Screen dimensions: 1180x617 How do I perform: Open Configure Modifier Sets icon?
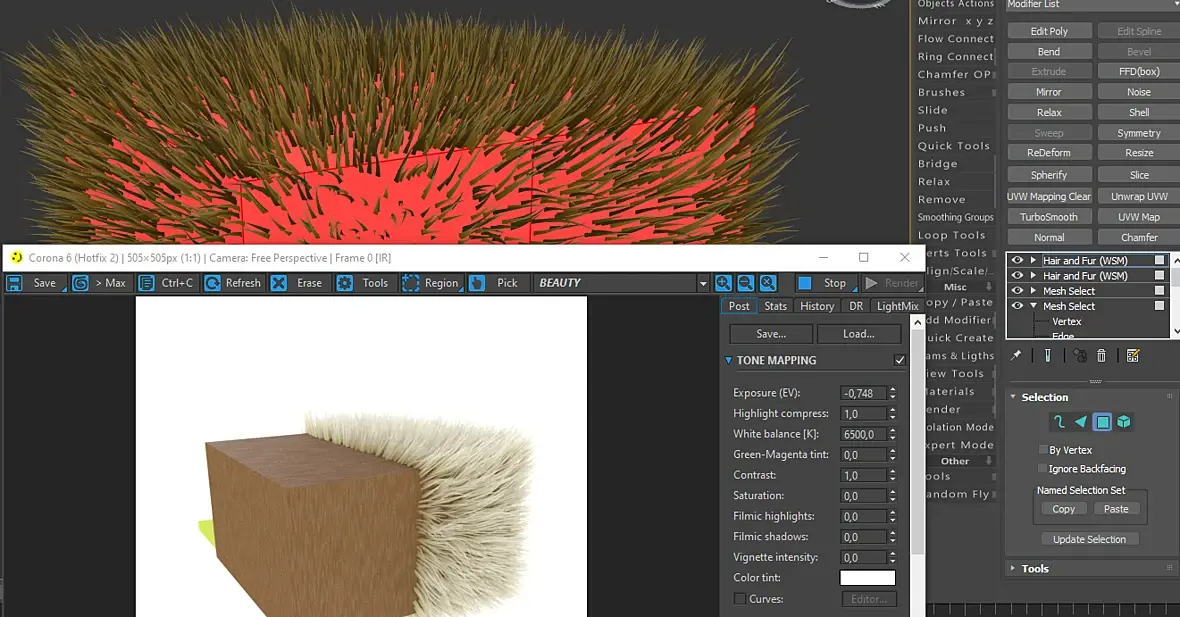coord(1133,355)
